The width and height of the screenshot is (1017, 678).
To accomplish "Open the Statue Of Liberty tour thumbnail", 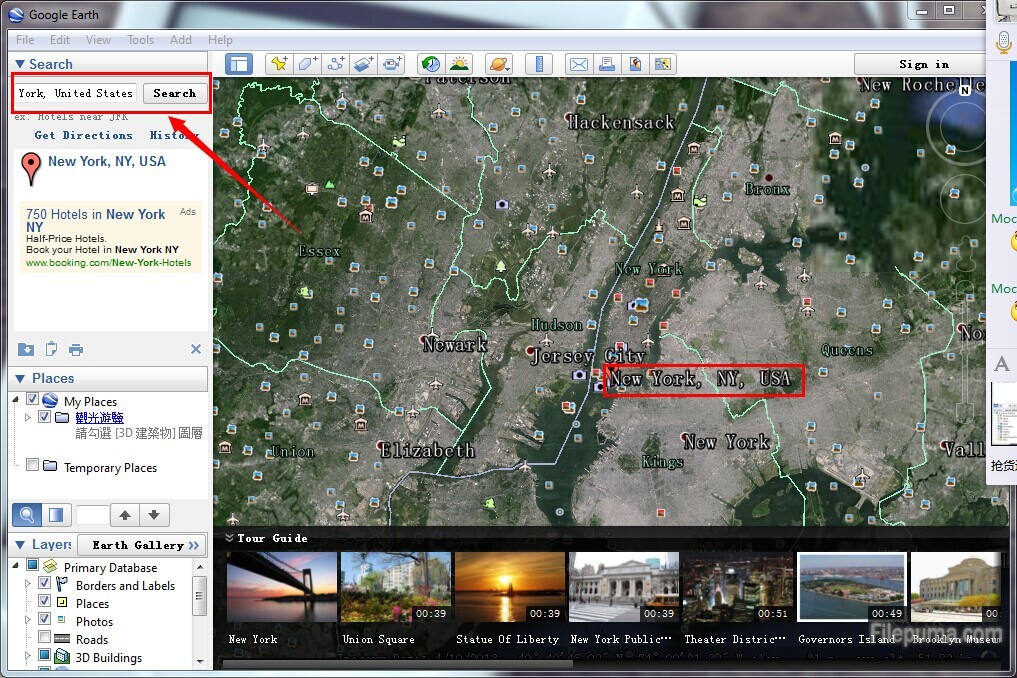I will [x=509, y=587].
